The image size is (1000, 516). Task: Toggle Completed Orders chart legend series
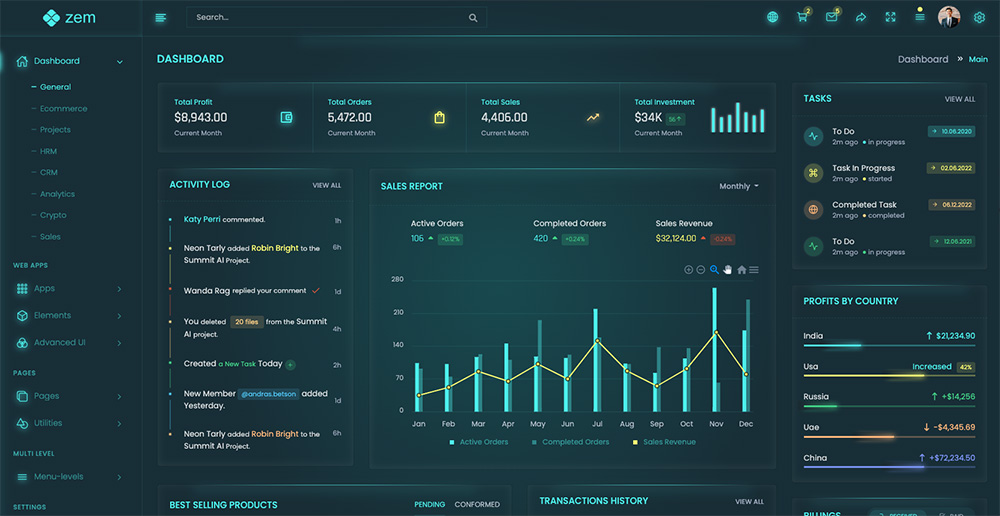(x=570, y=441)
